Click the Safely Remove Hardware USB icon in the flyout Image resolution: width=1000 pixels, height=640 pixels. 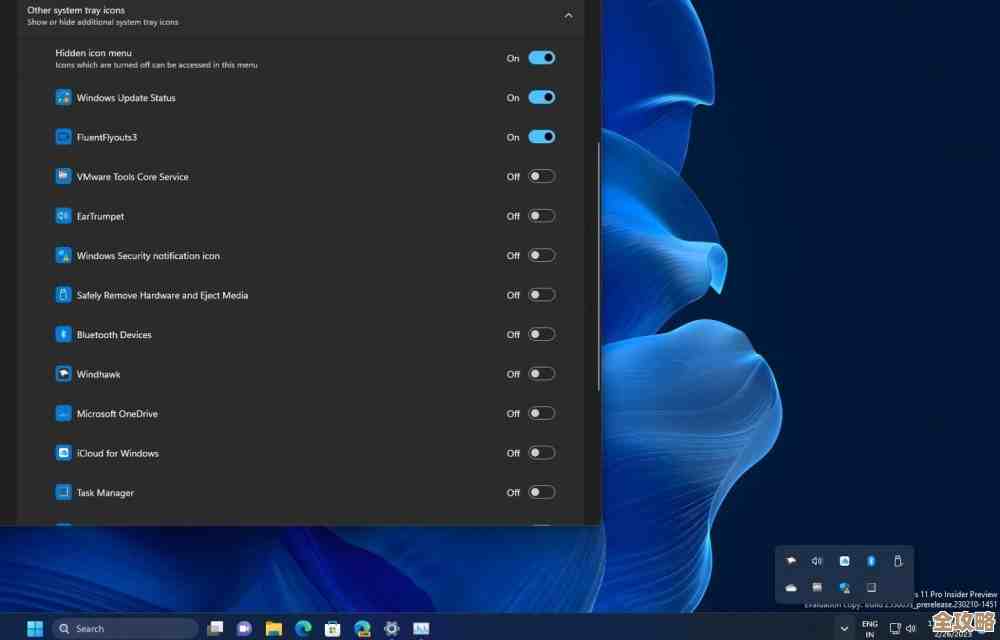(x=898, y=561)
